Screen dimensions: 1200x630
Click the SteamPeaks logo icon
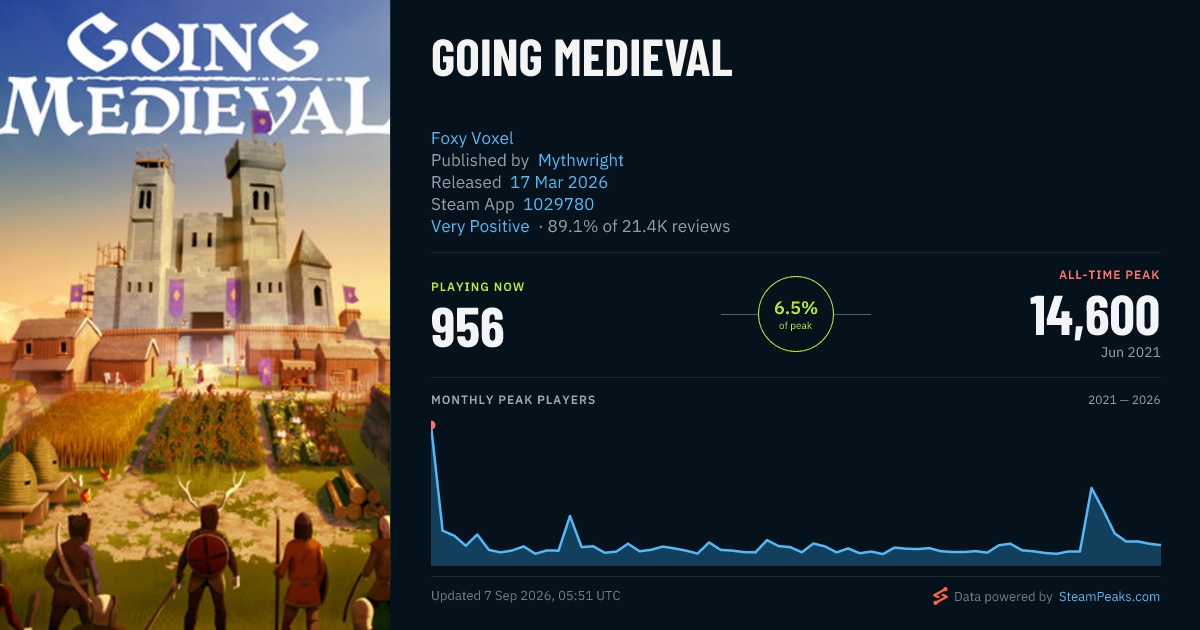[940, 597]
